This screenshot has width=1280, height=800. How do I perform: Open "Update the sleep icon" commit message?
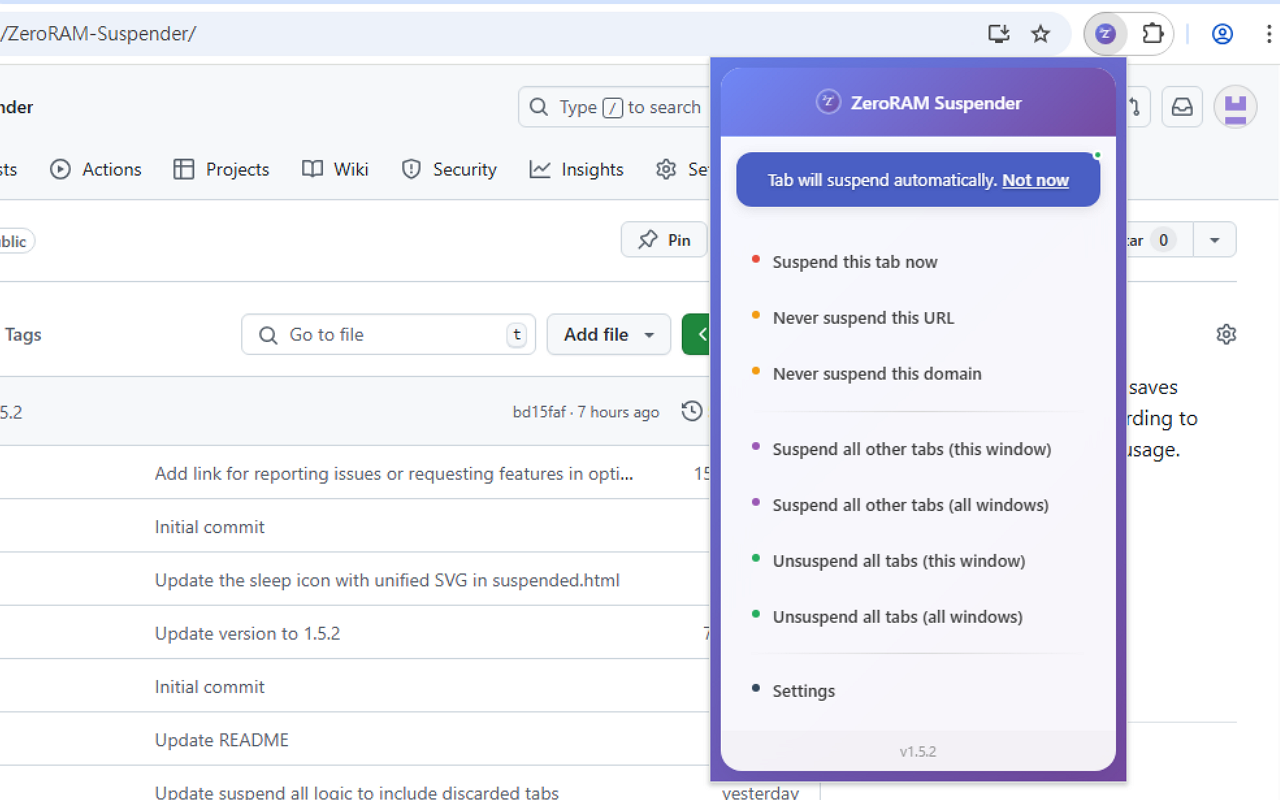(x=387, y=580)
